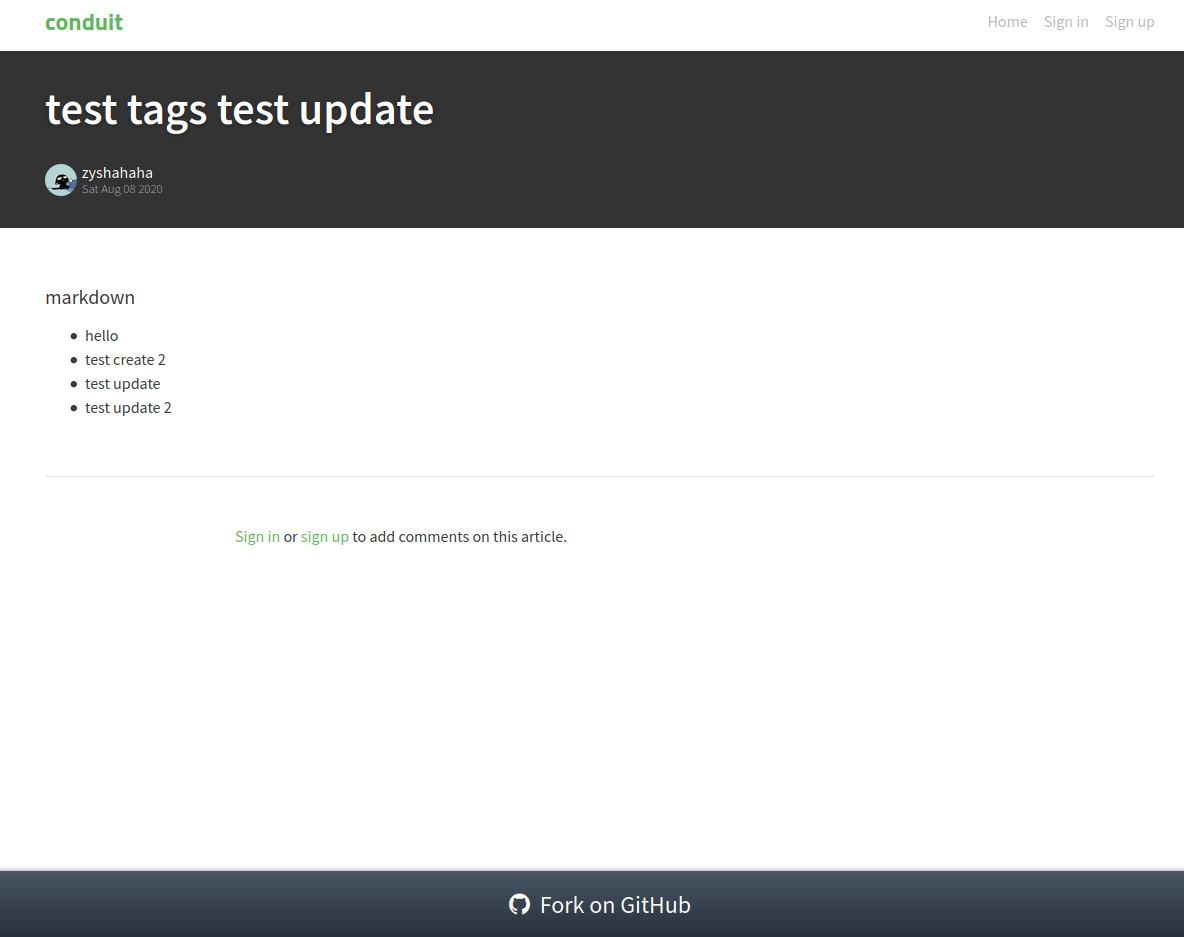Open the Home nav link
This screenshot has width=1184, height=937.
click(x=1007, y=22)
